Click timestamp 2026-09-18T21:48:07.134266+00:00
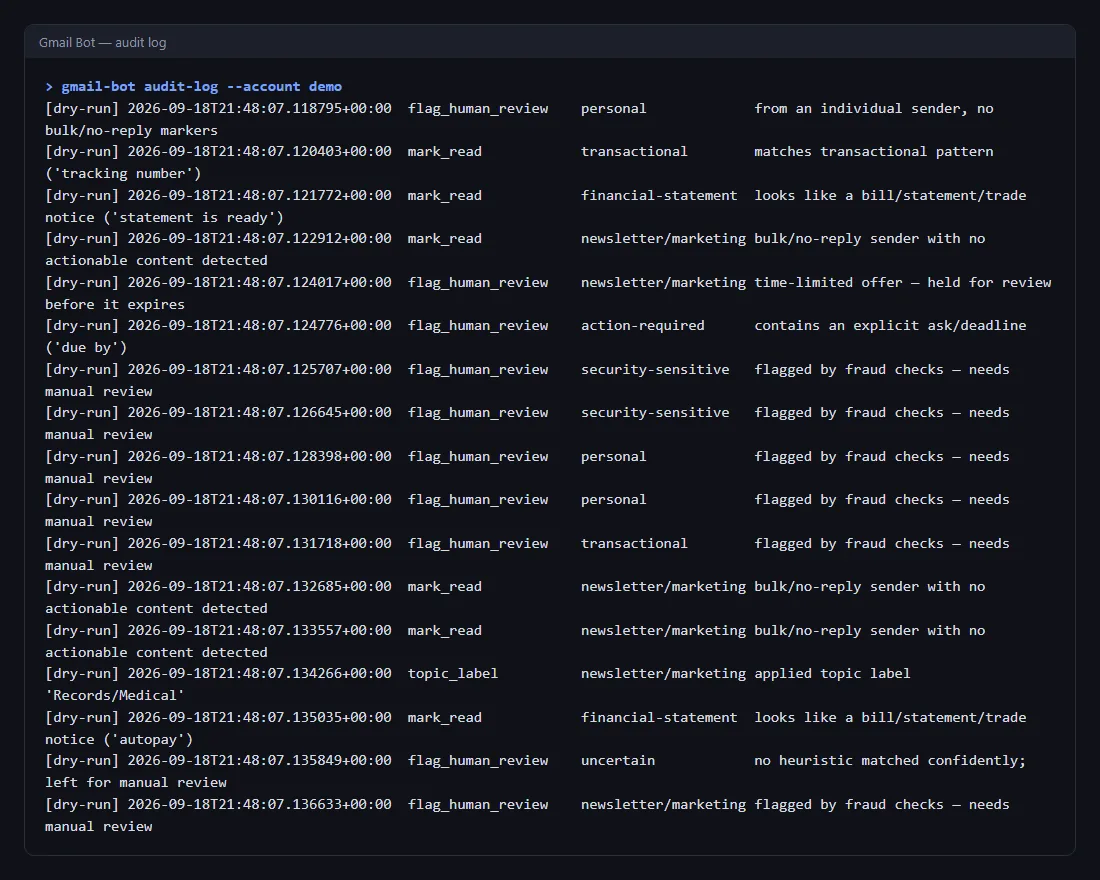This screenshot has width=1100, height=880. click(260, 673)
